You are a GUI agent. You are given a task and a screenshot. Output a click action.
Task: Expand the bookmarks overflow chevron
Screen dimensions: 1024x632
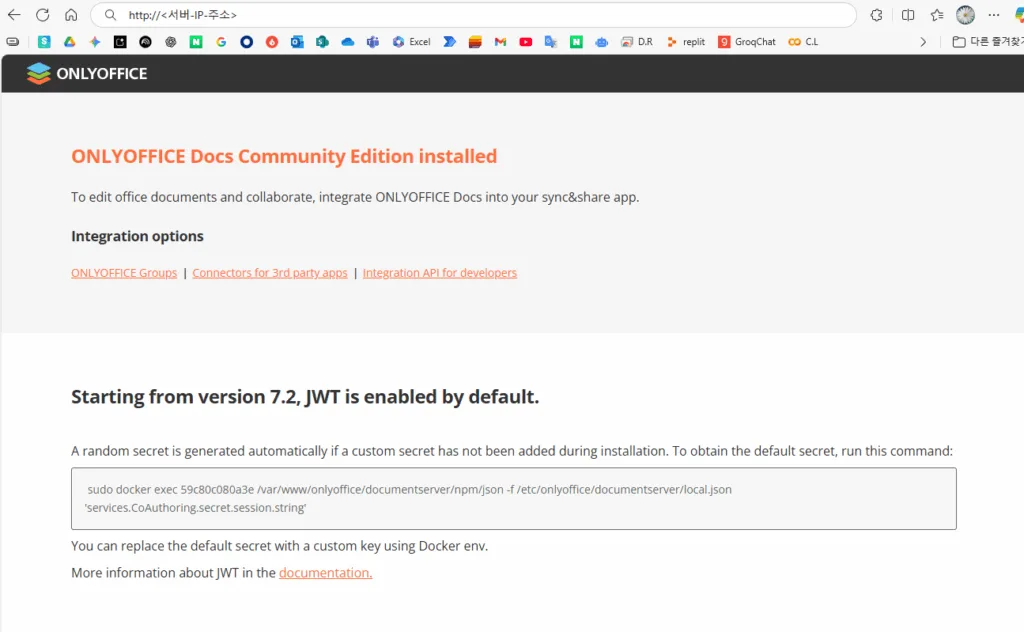pos(923,42)
